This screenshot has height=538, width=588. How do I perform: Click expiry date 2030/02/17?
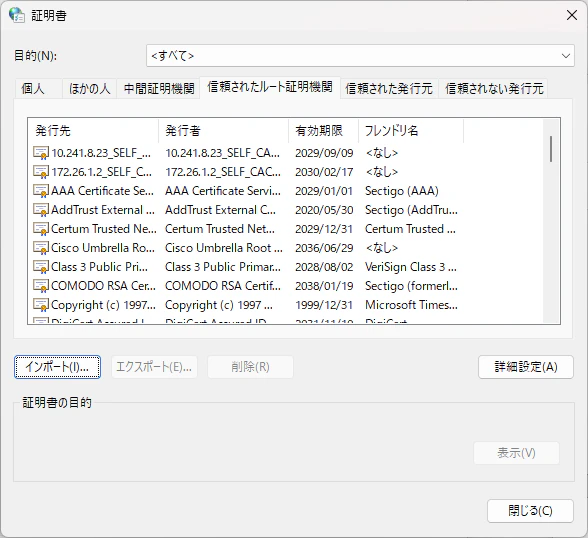click(x=324, y=172)
